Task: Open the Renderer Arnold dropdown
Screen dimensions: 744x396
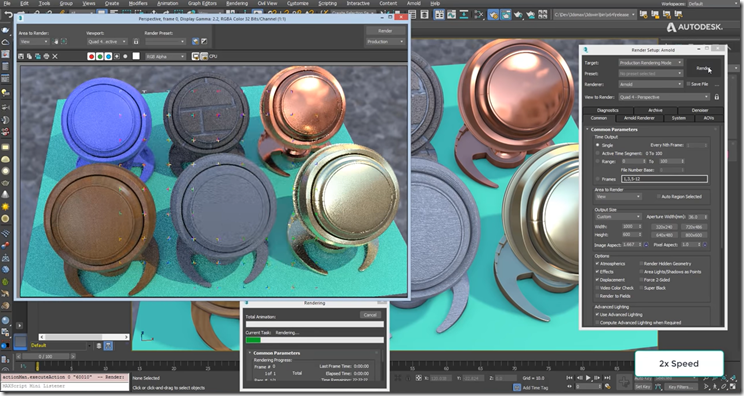Action: click(651, 84)
